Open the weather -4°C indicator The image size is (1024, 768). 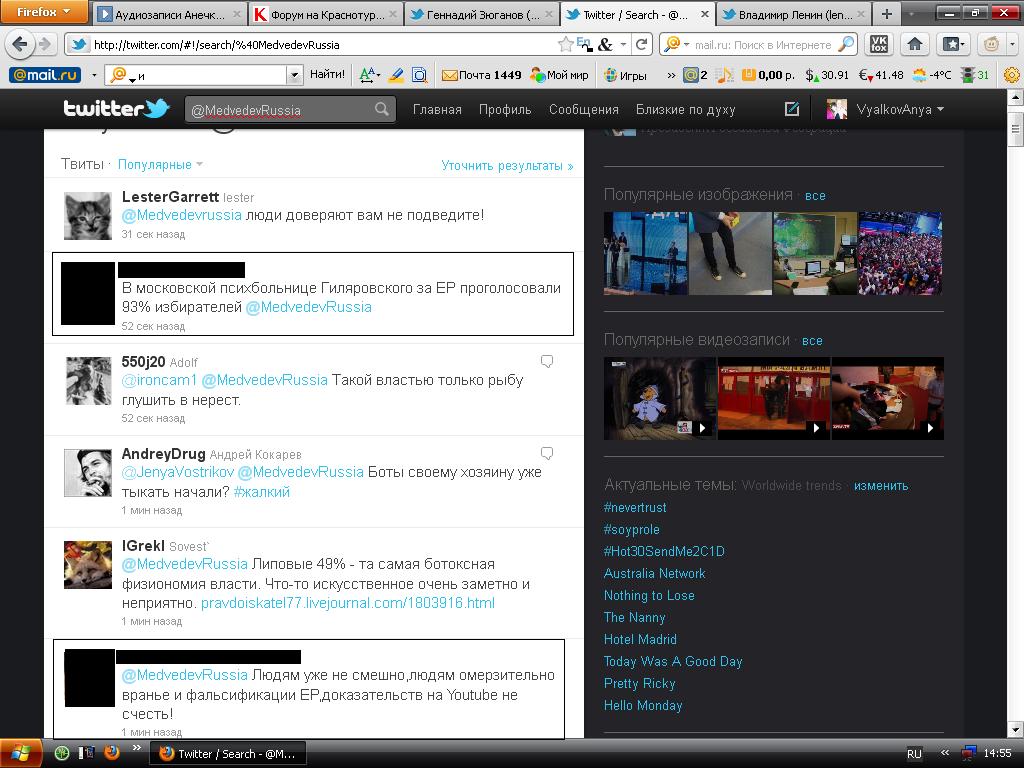click(932, 75)
